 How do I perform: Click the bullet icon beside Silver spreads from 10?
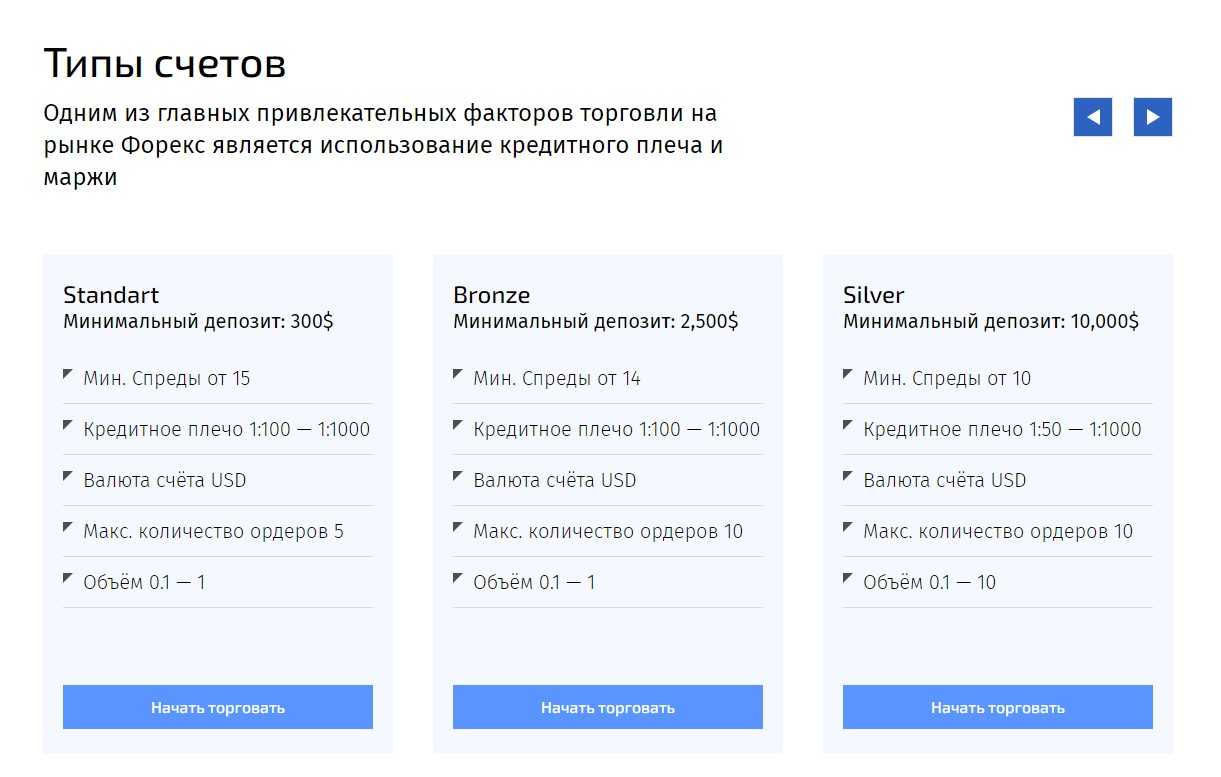848,374
